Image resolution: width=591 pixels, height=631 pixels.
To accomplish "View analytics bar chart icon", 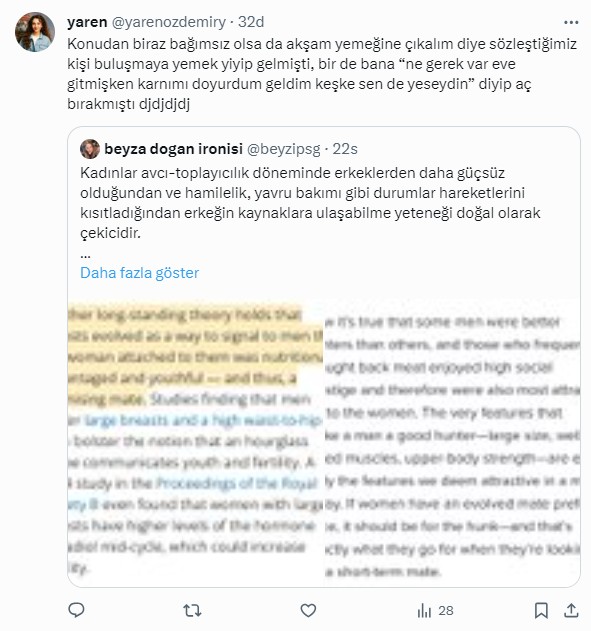I will point(424,610).
